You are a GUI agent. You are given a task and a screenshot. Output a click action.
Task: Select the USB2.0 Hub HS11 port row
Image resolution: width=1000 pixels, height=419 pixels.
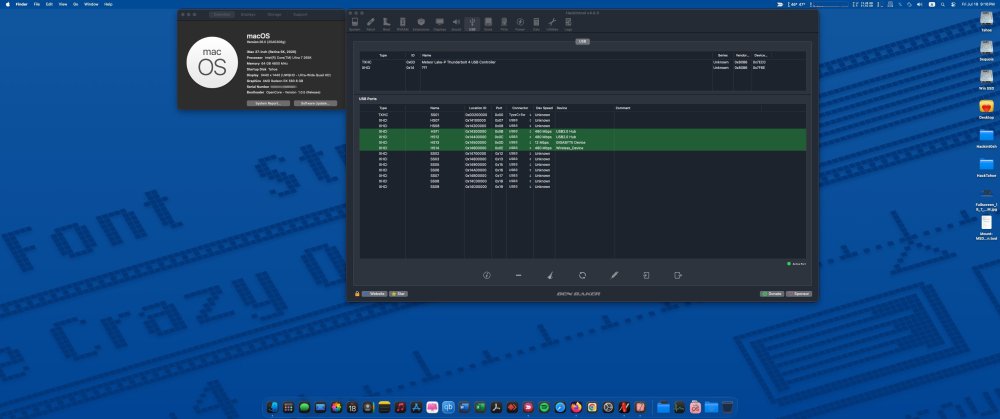coord(582,131)
